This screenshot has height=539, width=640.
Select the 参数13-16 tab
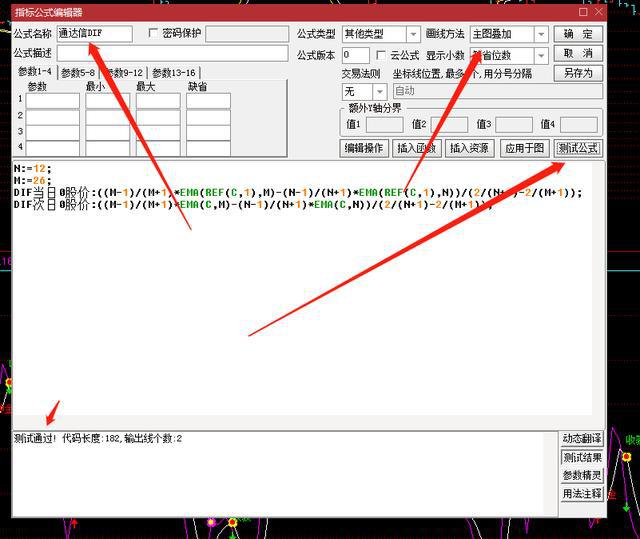173,73
